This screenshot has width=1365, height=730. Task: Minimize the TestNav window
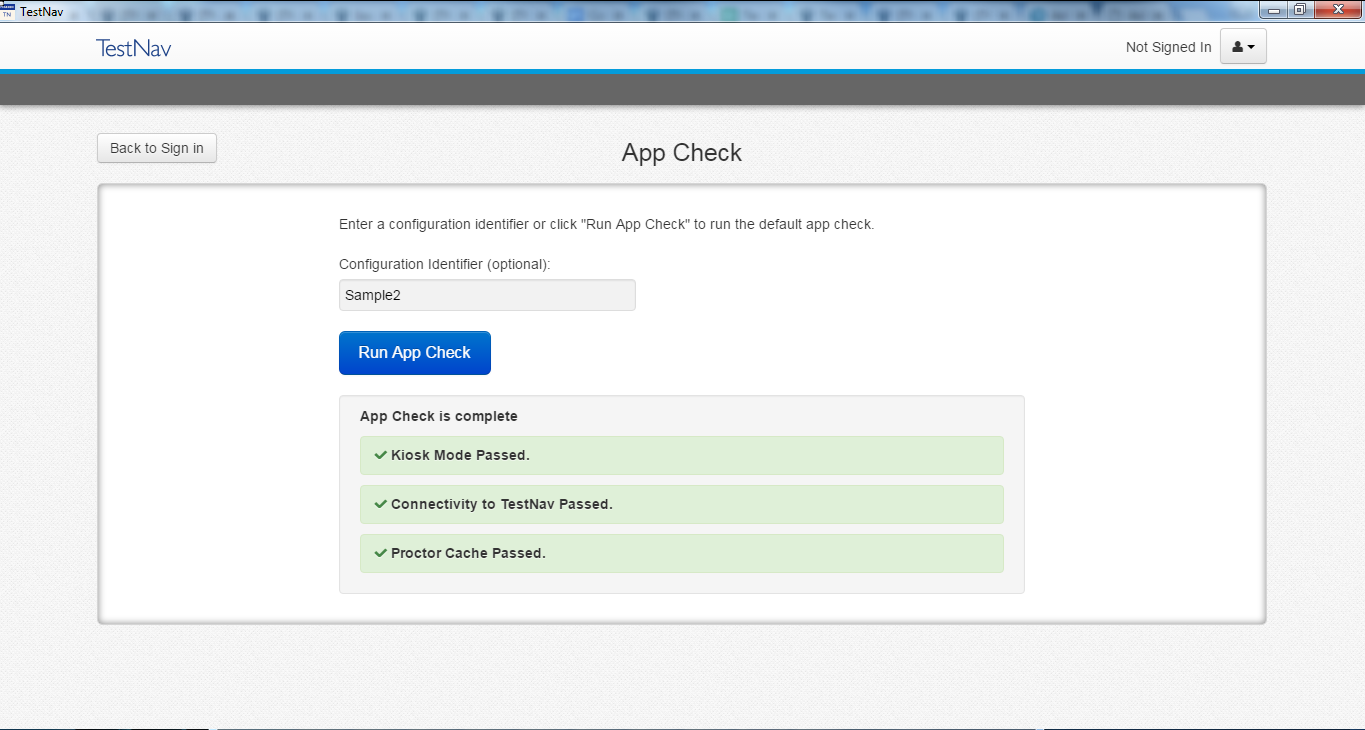[1274, 9]
